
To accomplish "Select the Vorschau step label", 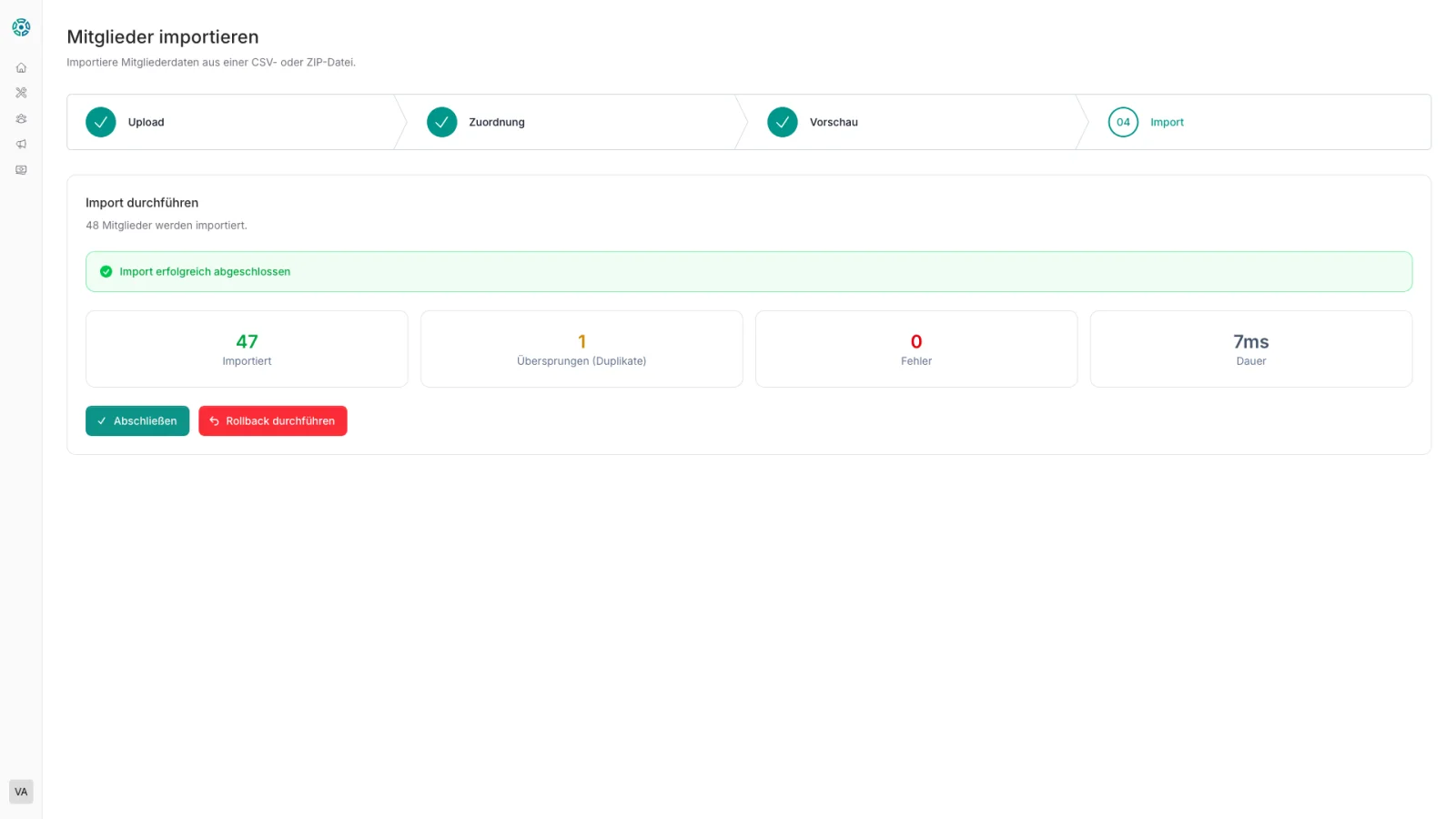I will pyautogui.click(x=834, y=122).
